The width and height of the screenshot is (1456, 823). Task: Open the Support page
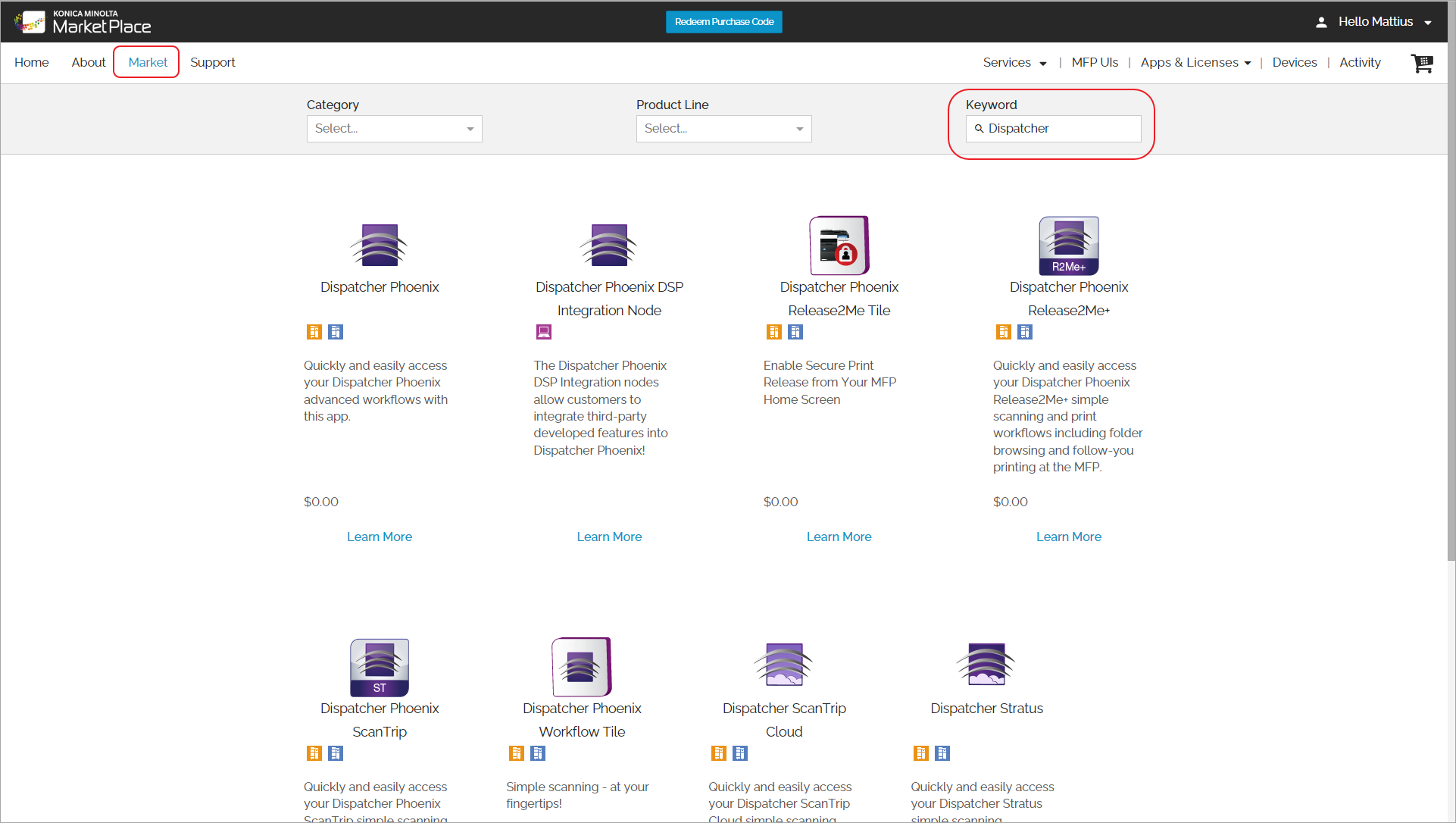[x=213, y=63]
